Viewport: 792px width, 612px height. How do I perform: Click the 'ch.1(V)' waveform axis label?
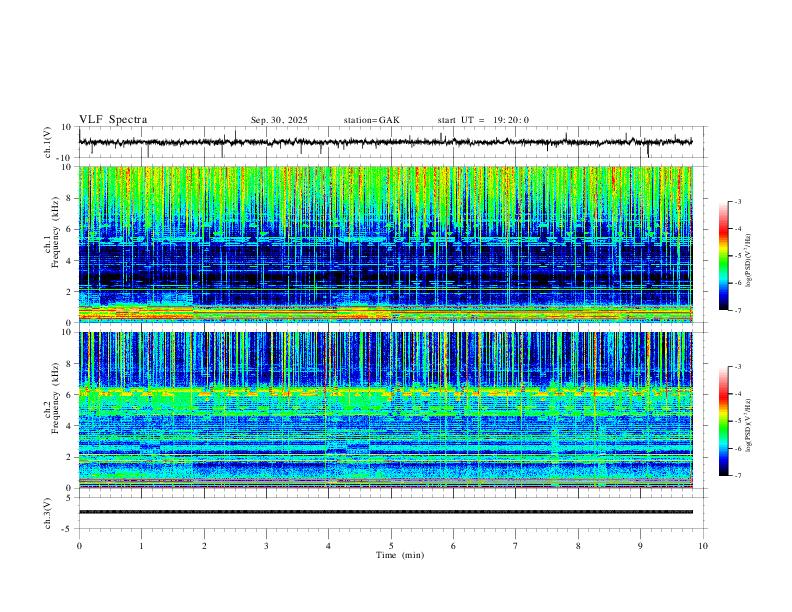pos(47,142)
